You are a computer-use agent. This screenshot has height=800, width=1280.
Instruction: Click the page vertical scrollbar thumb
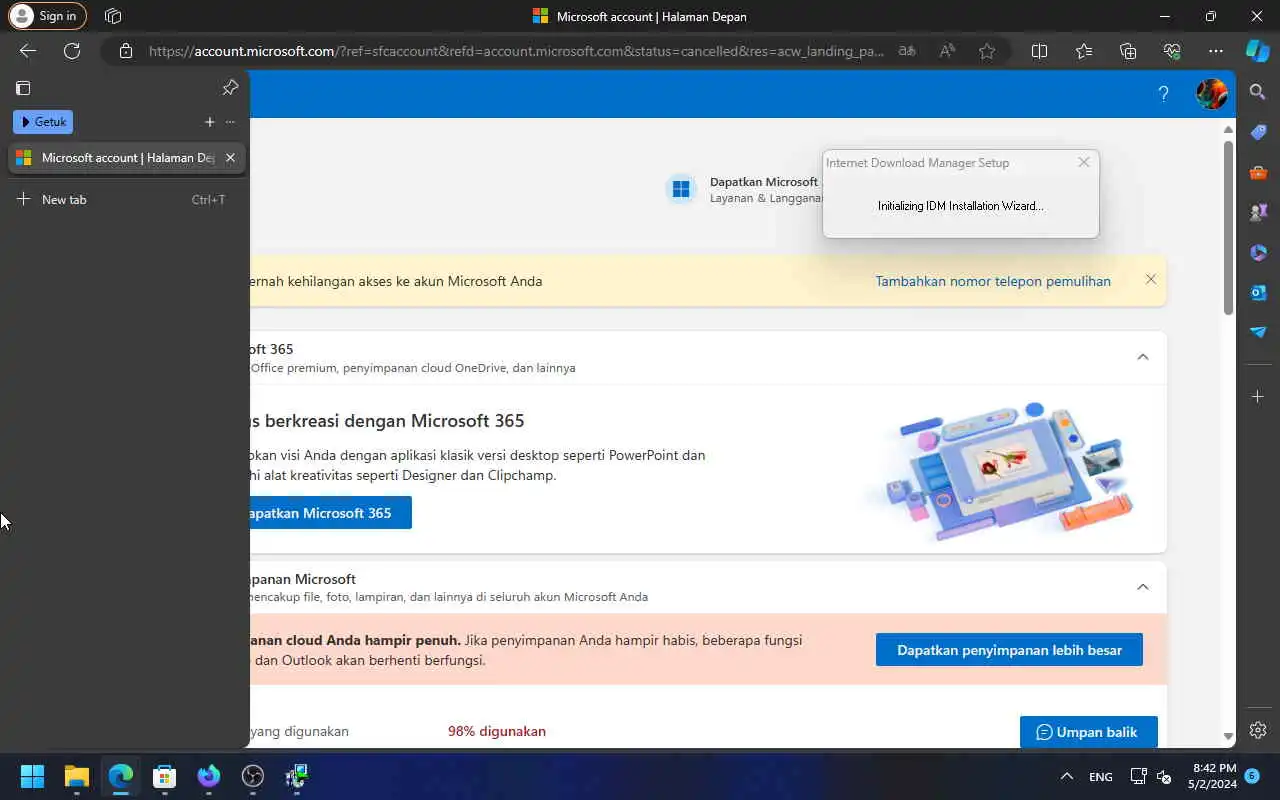pyautogui.click(x=1228, y=227)
